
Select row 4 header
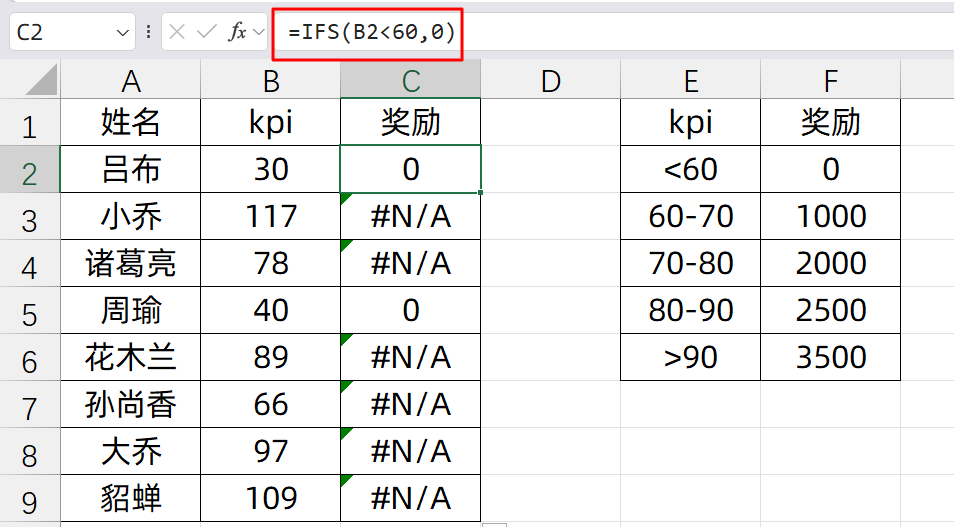pos(30,263)
